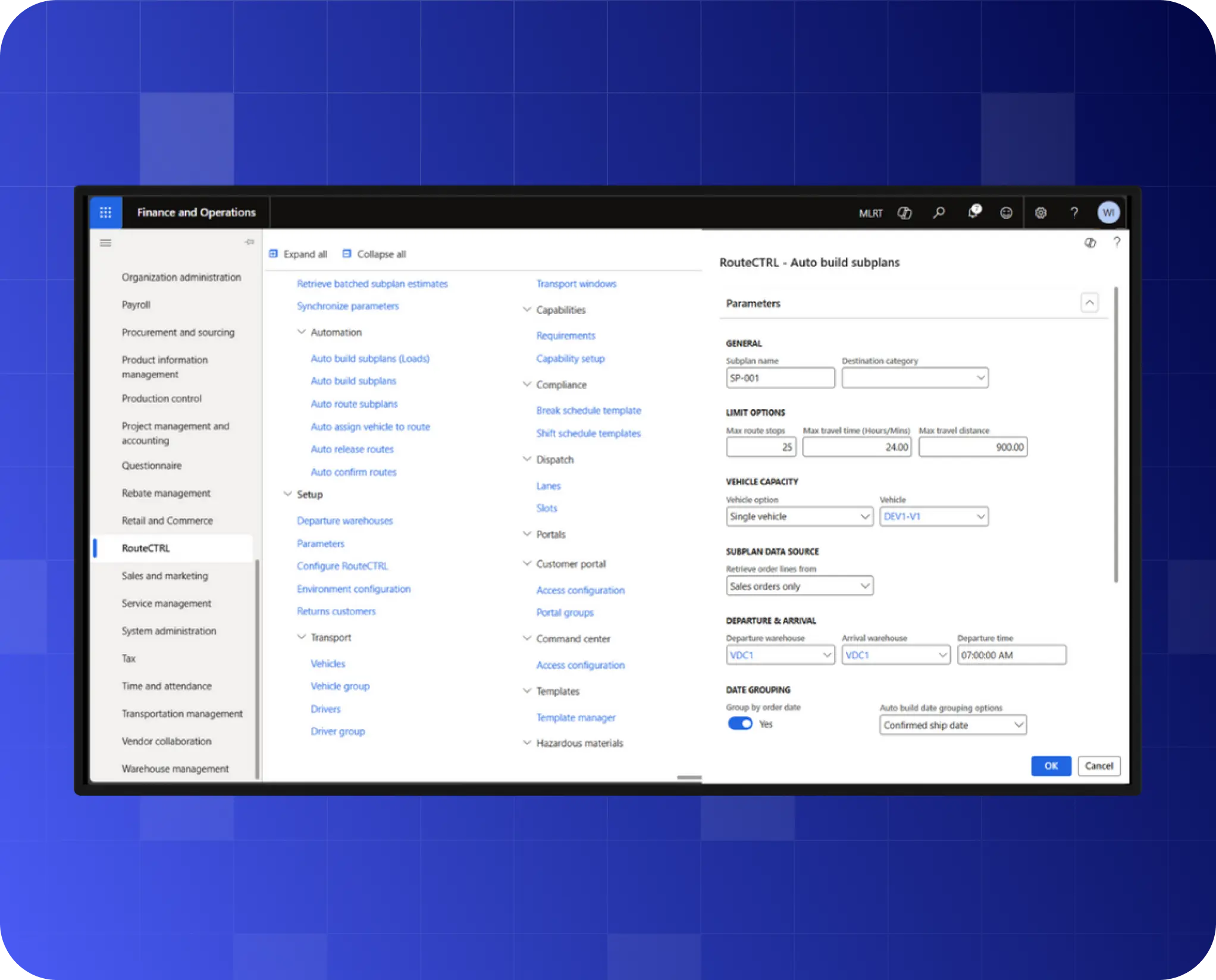Collapse the Capabilities group
The width and height of the screenshot is (1216, 980).
[526, 309]
